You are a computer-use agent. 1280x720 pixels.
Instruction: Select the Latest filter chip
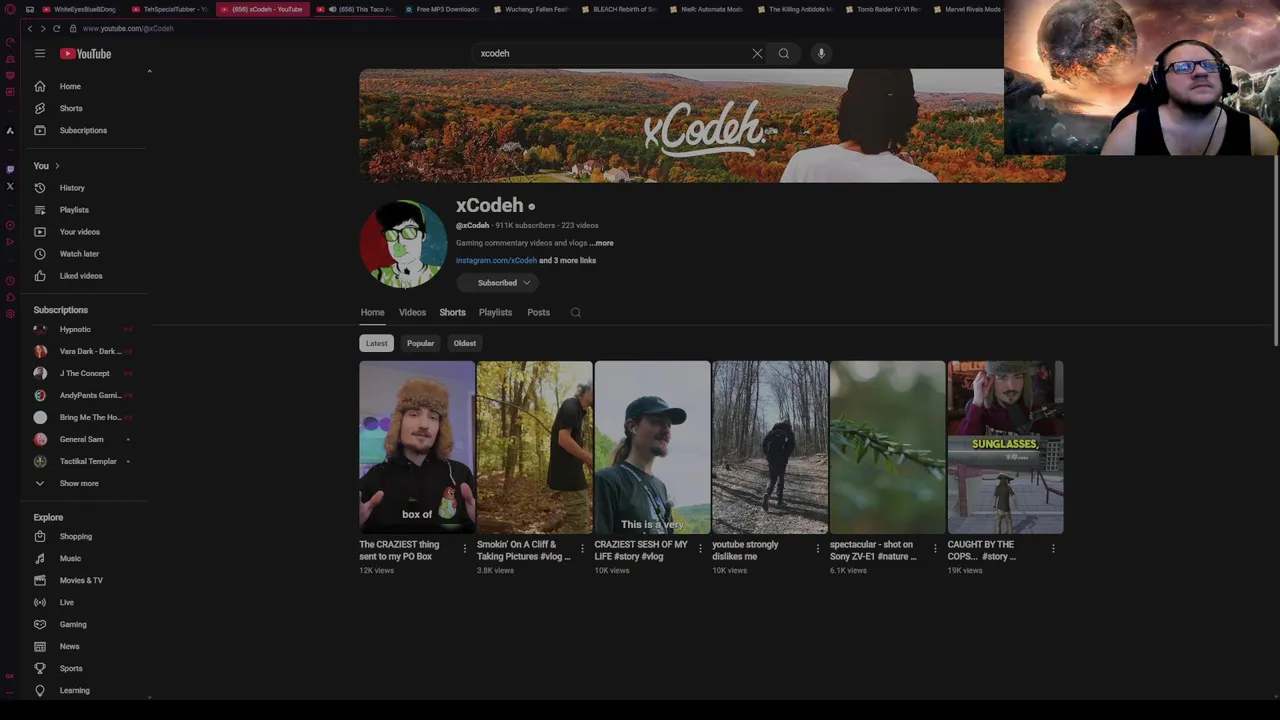pos(376,343)
